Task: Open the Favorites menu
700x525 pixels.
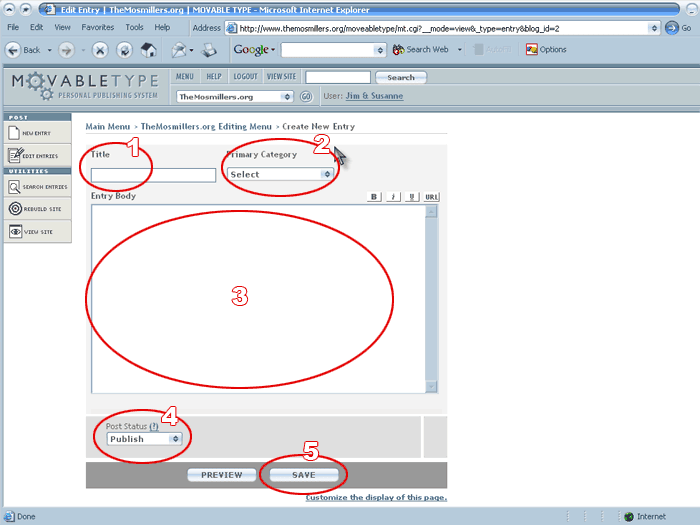Action: 98,27
